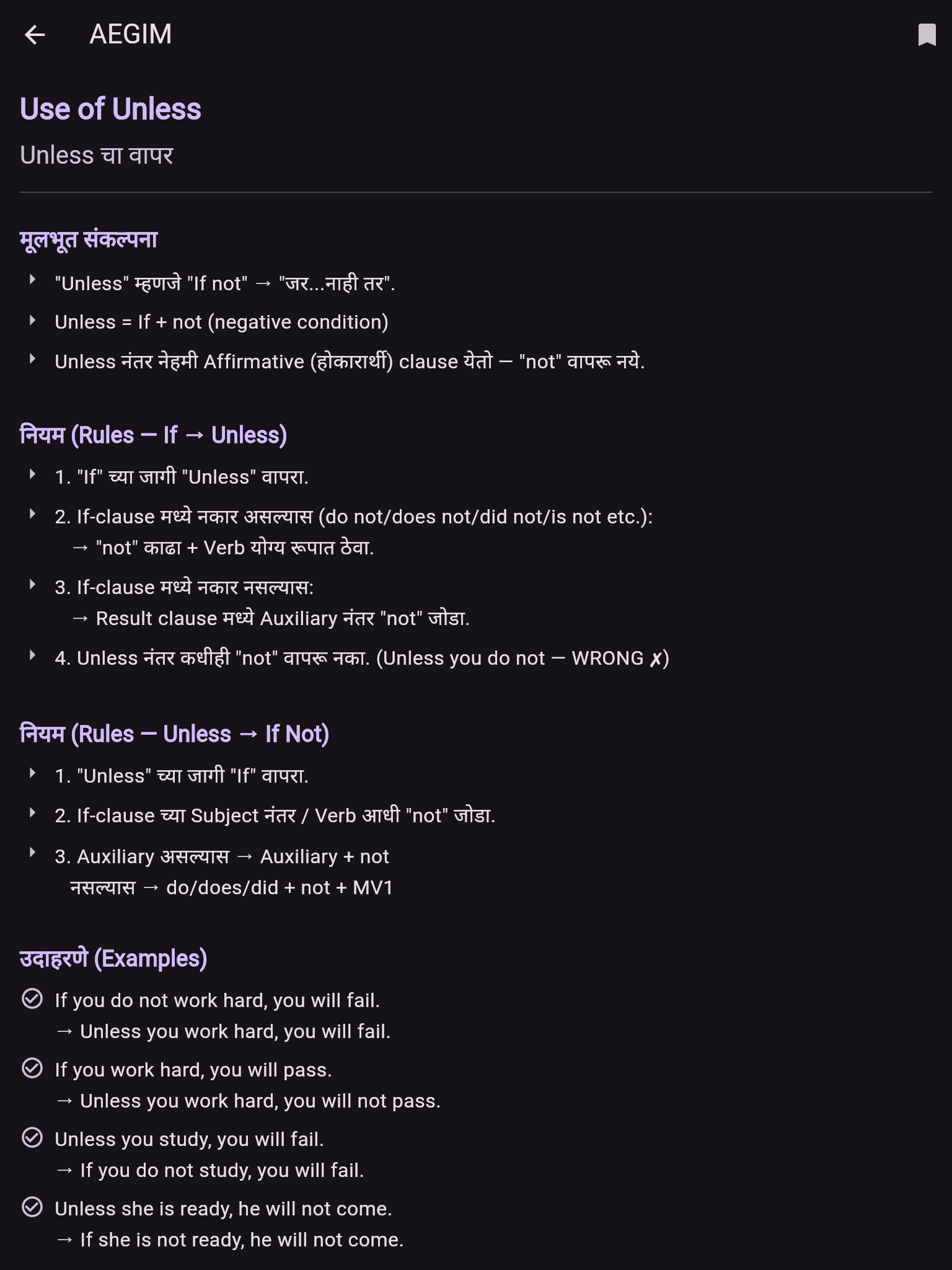
Task: Click triangle bullet beside '"Unless" म्हणजे "If not"'
Action: coord(32,280)
